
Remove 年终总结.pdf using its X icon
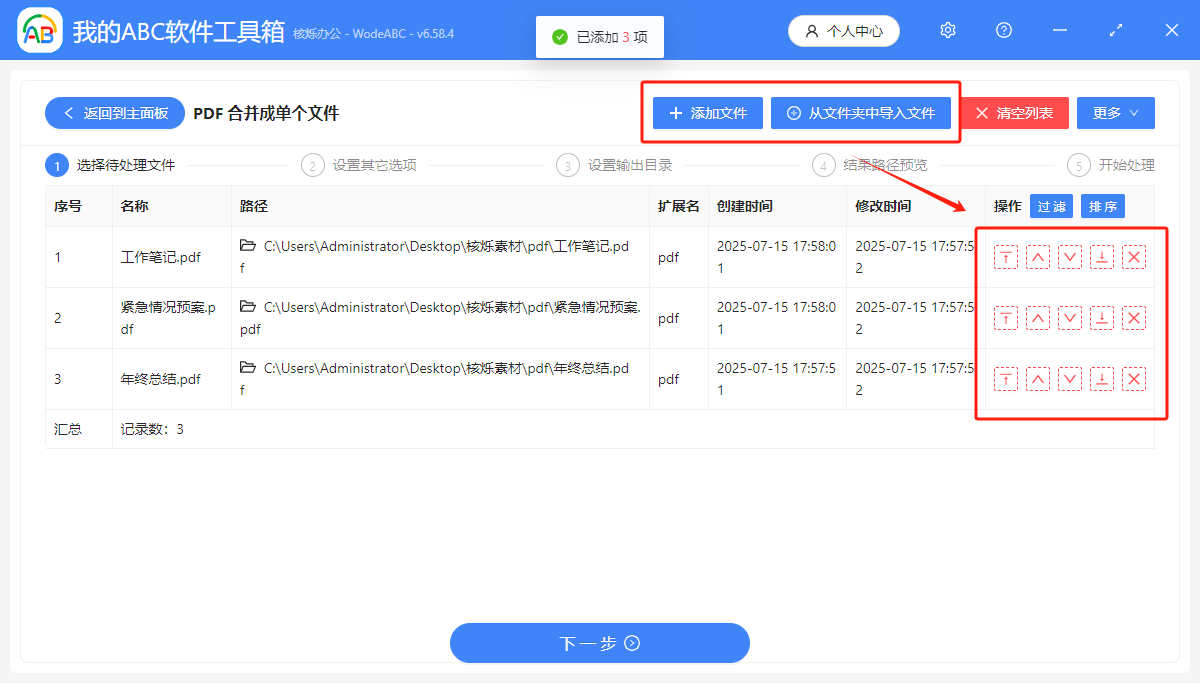point(1134,378)
